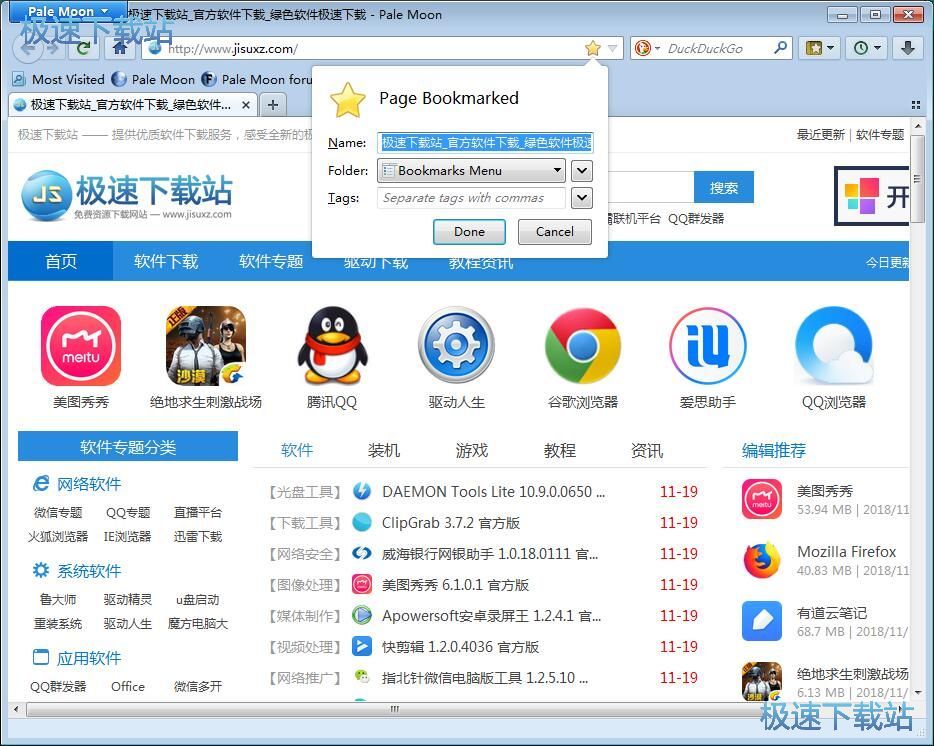The image size is (934, 746).
Task: Open the ClipGrab 3.7.2 官方版 link
Action: (451, 523)
